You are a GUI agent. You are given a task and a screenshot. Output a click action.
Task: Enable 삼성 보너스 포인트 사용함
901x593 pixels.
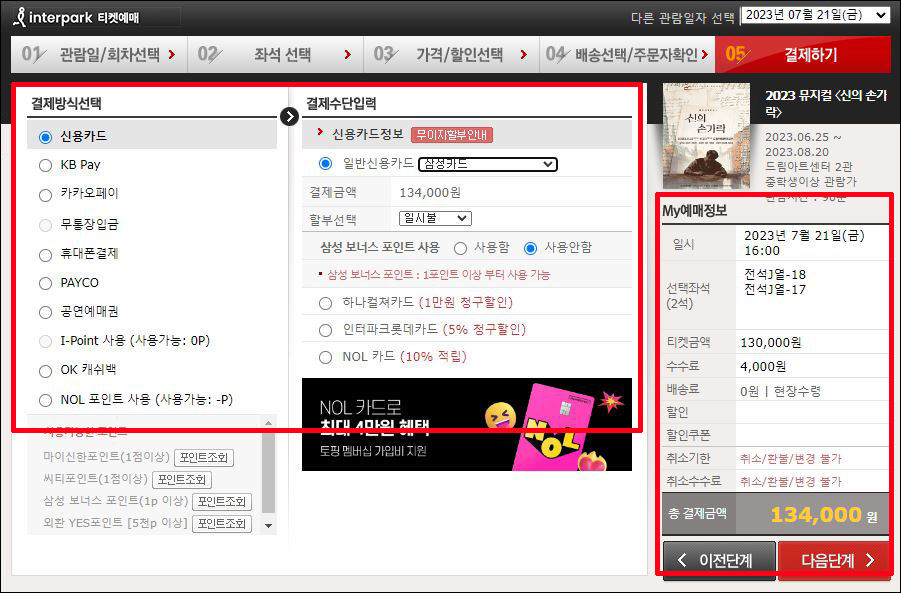point(460,248)
